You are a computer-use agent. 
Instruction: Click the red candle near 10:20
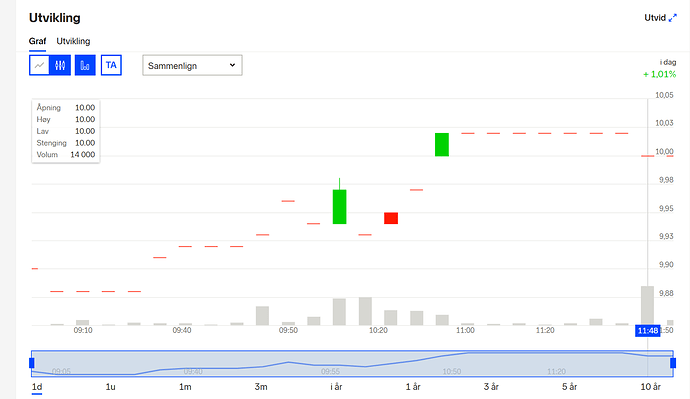tap(391, 218)
